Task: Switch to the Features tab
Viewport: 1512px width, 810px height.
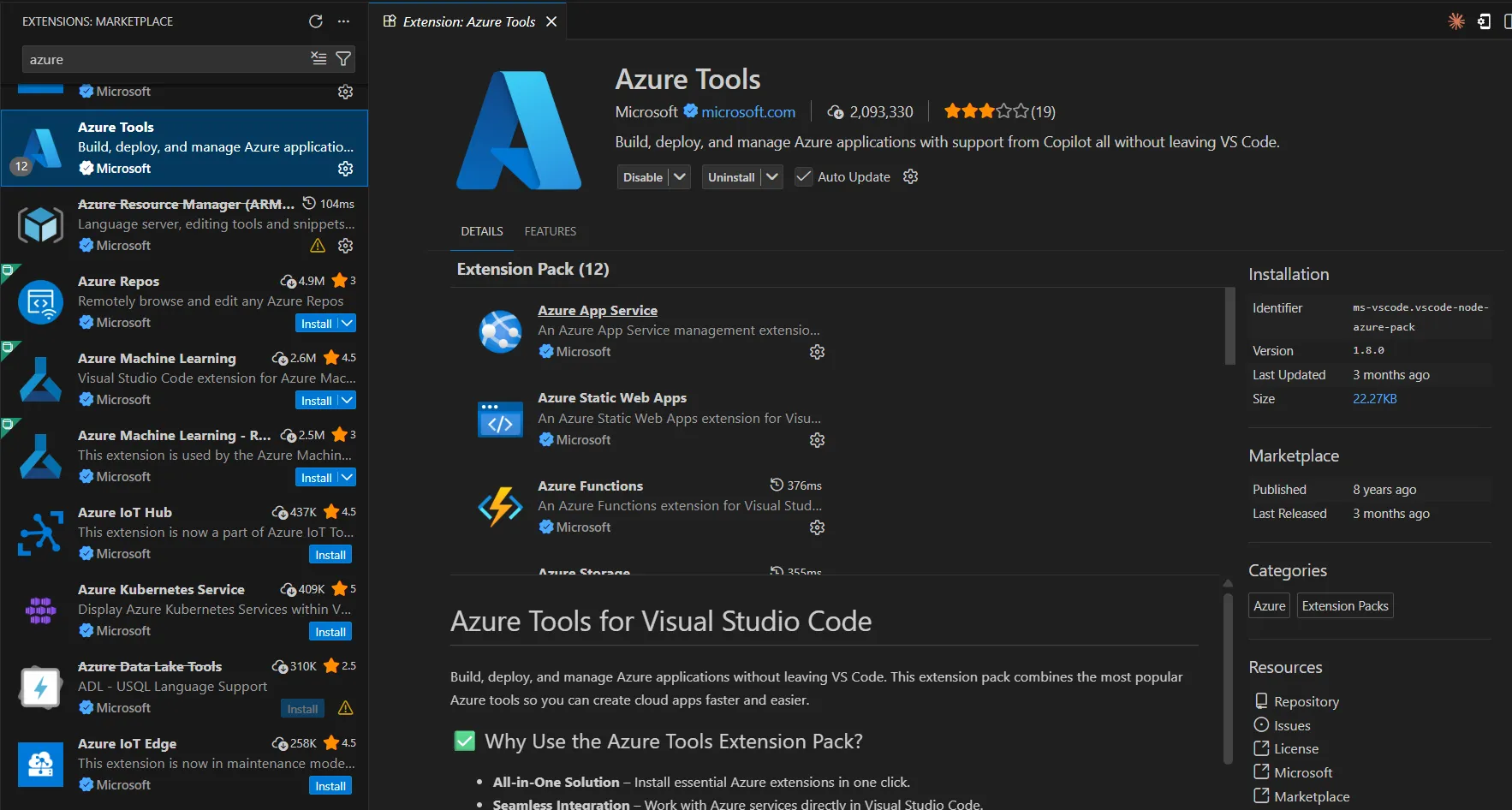Action: point(550,231)
